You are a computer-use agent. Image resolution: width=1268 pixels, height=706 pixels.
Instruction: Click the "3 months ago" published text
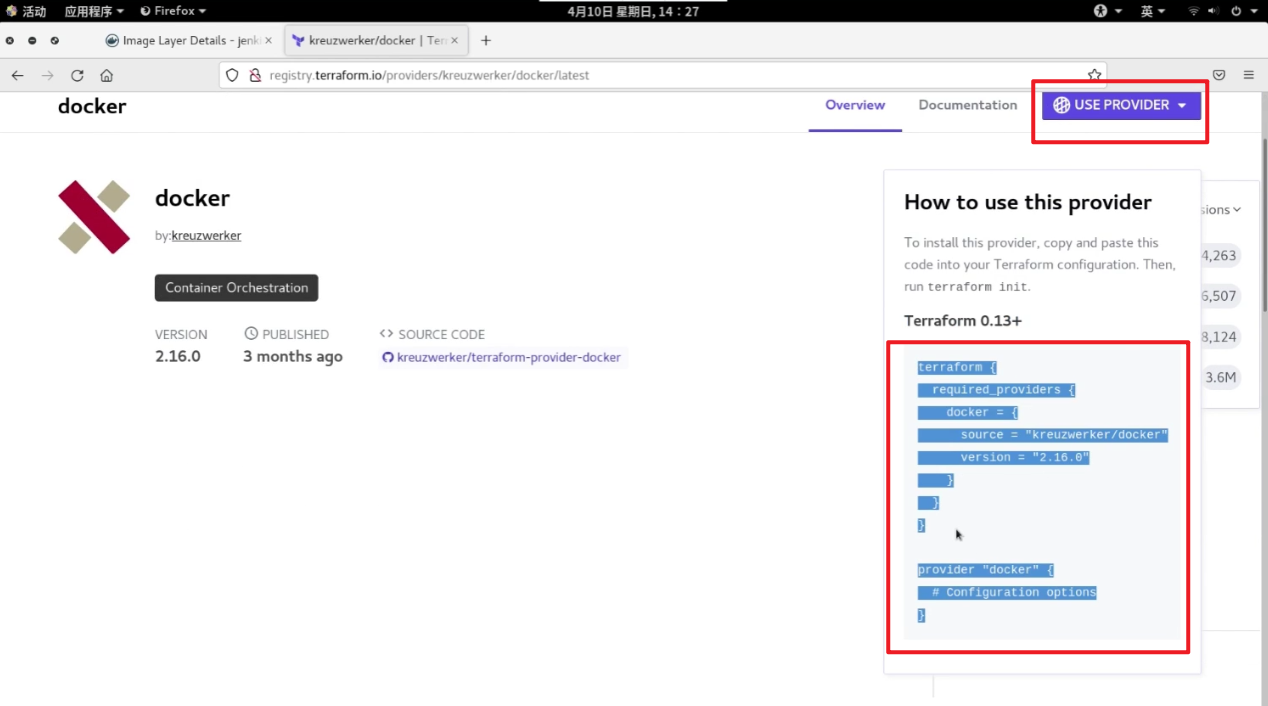point(293,357)
